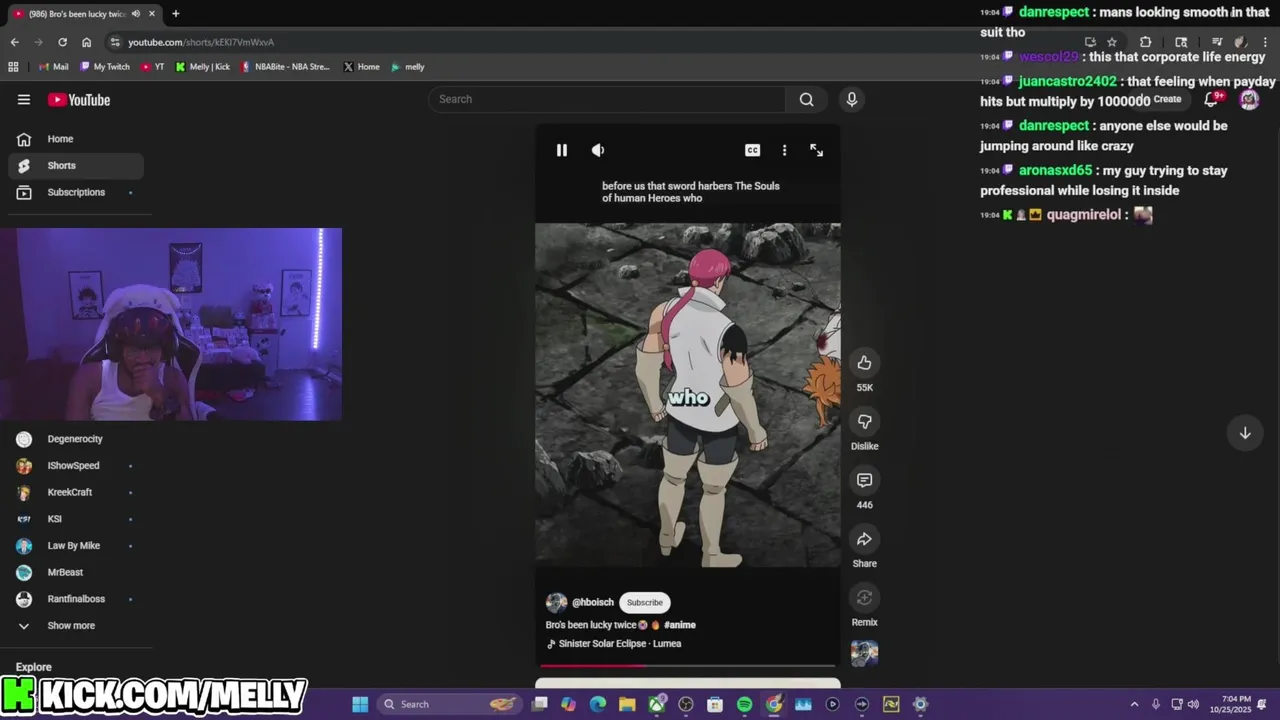
Task: Open Subscriptions in the sidebar
Action: pyautogui.click(x=76, y=192)
